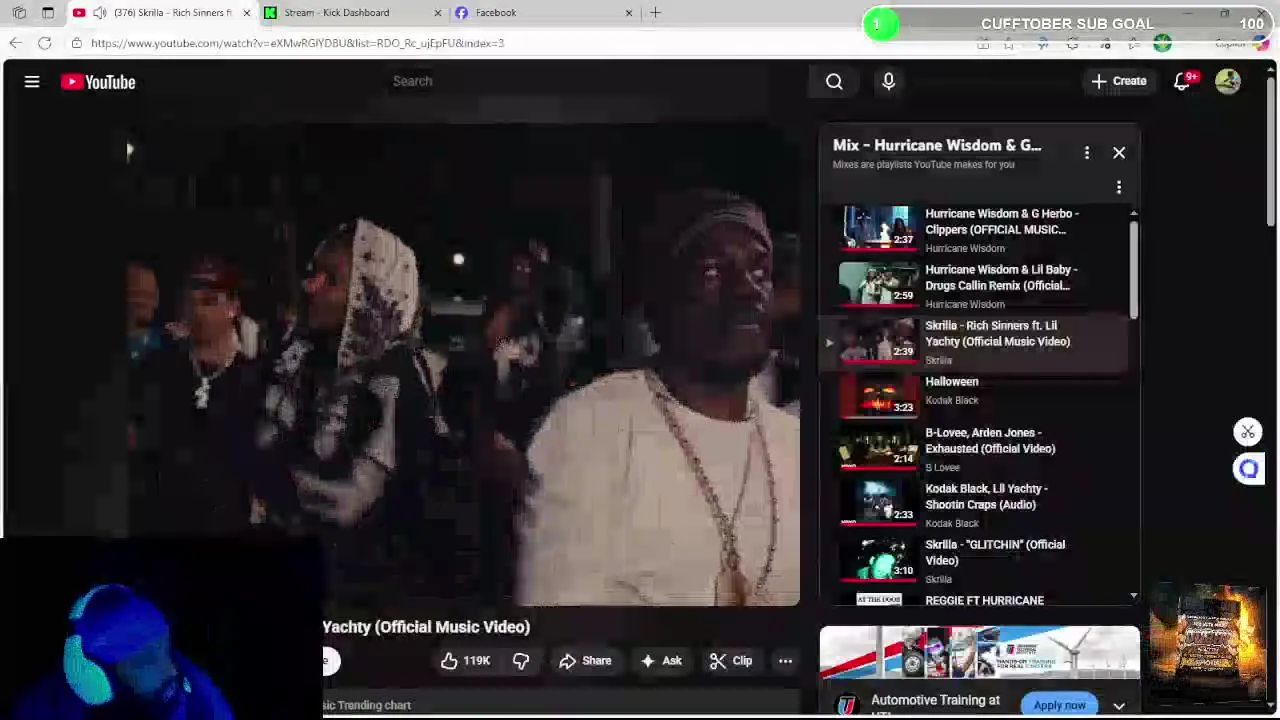Open the tab actions menu icon
This screenshot has height=720, width=1280.
pyautogui.click(x=48, y=13)
